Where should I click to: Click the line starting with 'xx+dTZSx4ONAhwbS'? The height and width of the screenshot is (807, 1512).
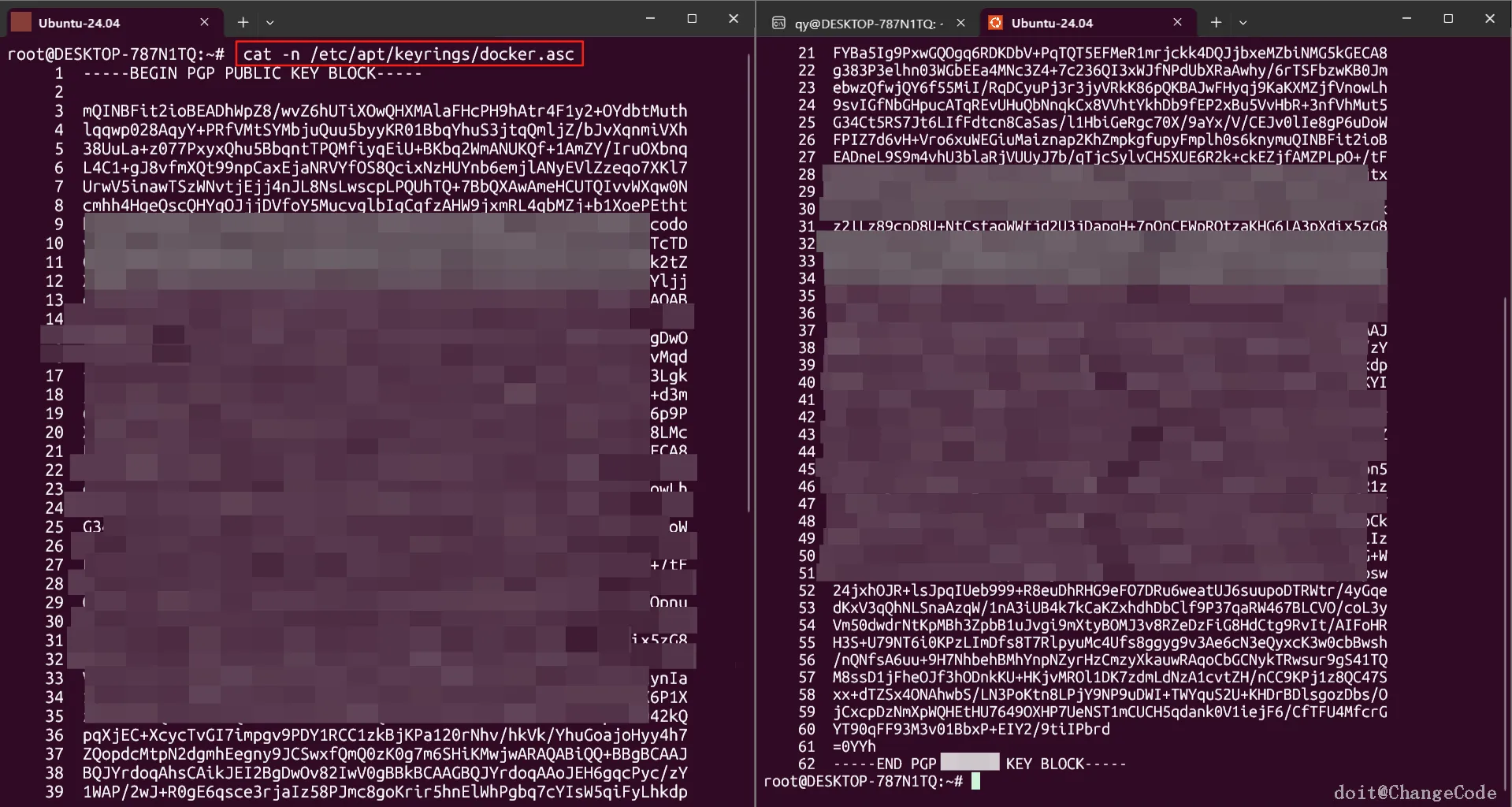1109,694
